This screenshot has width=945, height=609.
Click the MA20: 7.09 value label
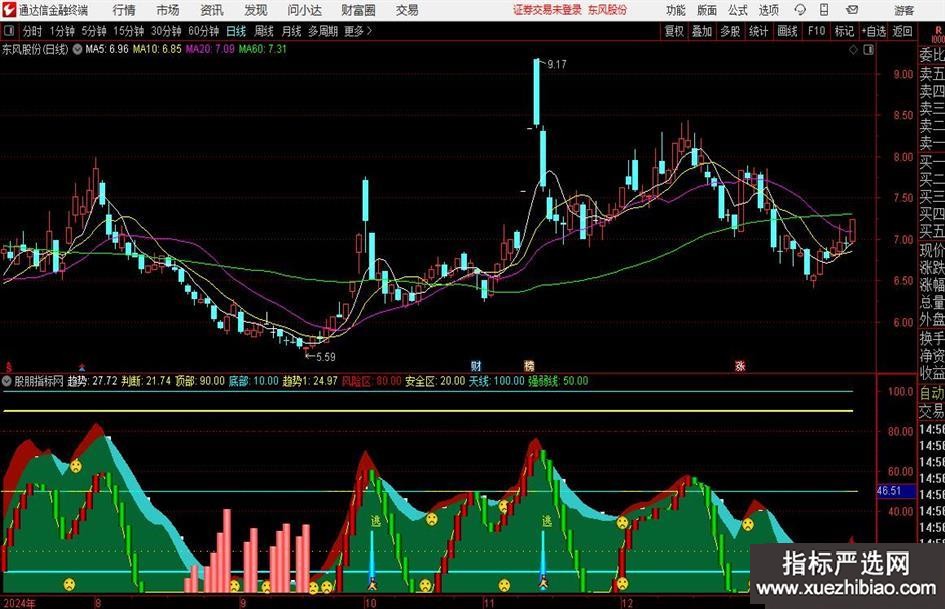pyautogui.click(x=210, y=49)
